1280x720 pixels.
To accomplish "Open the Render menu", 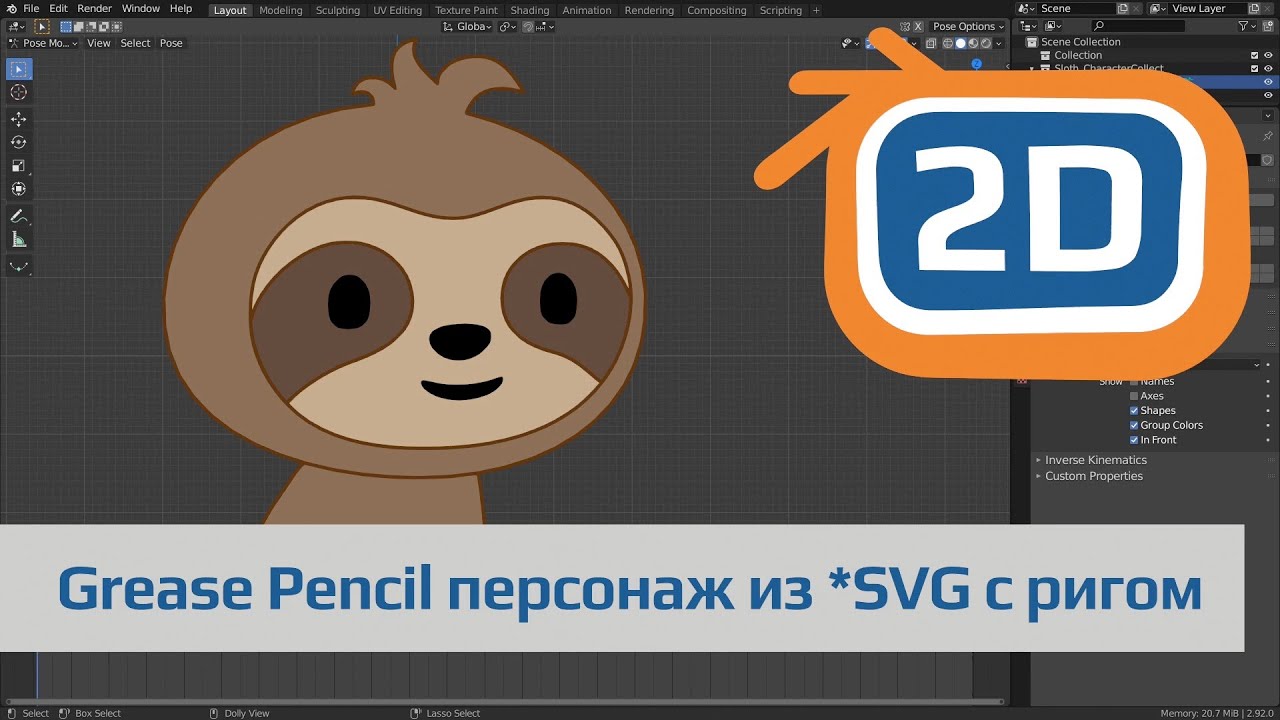I will pyautogui.click(x=95, y=9).
